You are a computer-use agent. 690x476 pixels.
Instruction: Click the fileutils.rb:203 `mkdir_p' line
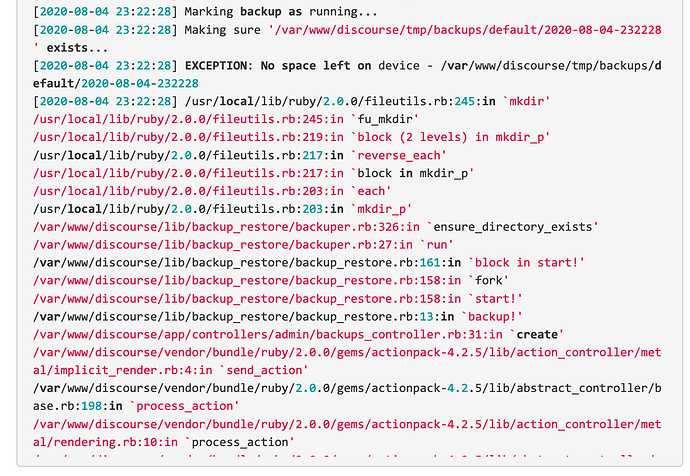pyautogui.click(x=223, y=209)
